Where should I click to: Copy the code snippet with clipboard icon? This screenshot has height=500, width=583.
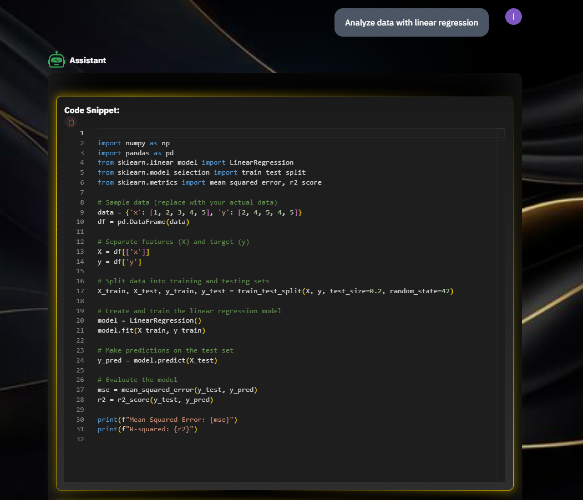(x=71, y=122)
